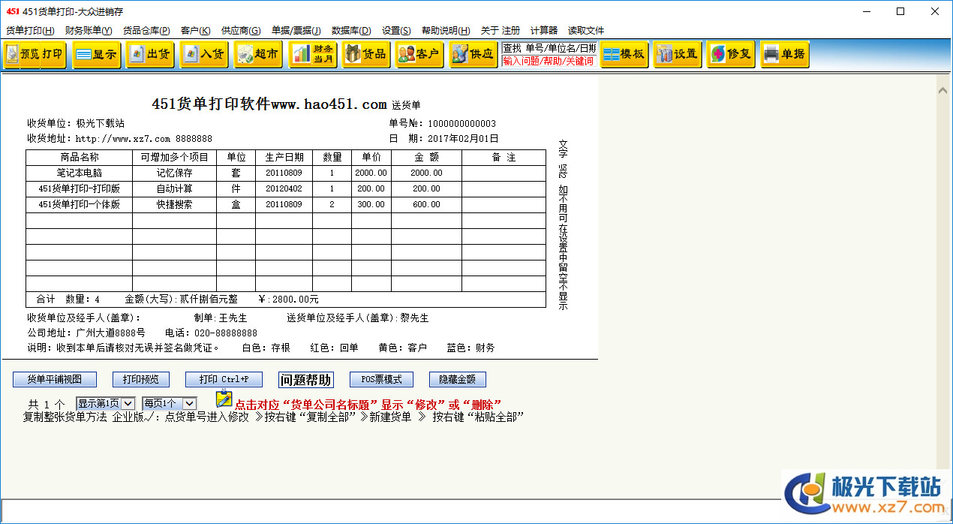Click the address http://www.xz7.com 8888888

click(x=144, y=139)
